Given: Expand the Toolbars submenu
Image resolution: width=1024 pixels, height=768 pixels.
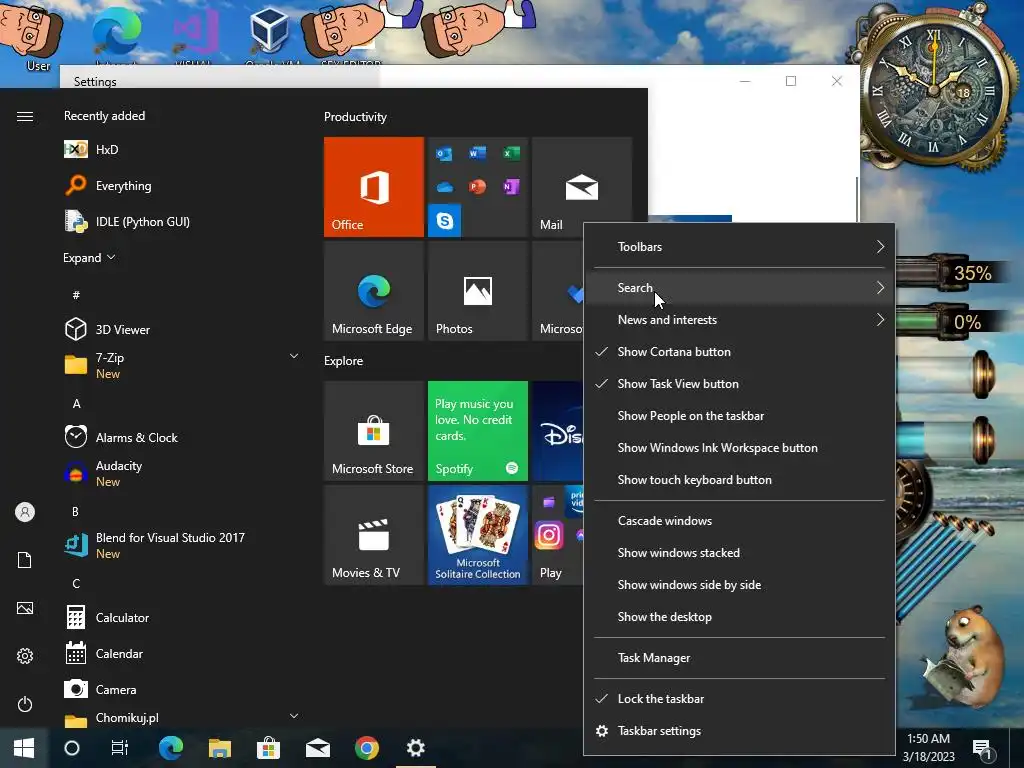Looking at the screenshot, I should 739,247.
